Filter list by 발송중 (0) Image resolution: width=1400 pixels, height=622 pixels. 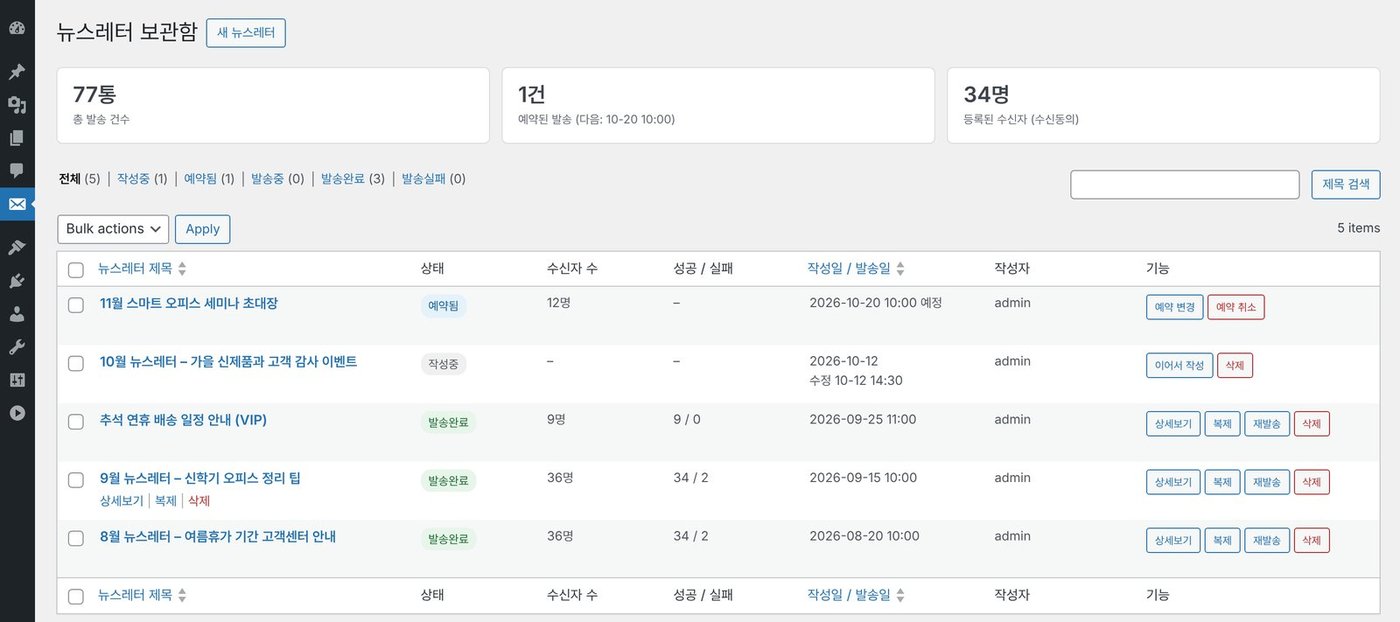(x=278, y=179)
